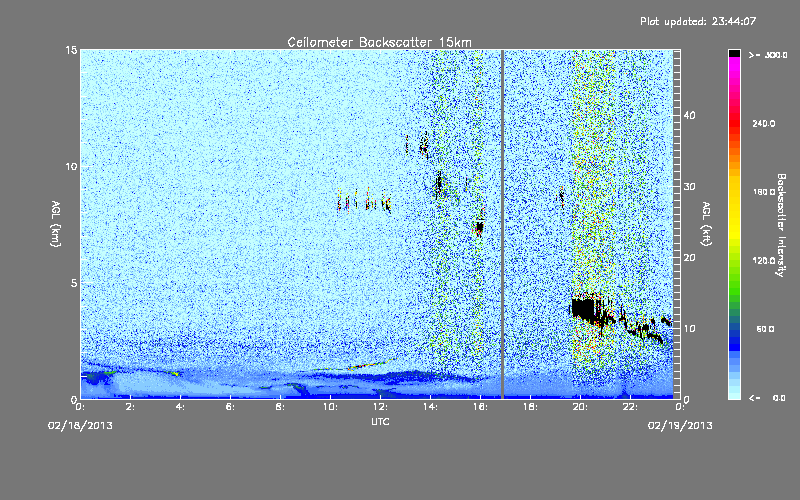The width and height of the screenshot is (800, 500).
Task: Click the black cloud patch at 16 UTC
Action: pyautogui.click(x=479, y=227)
